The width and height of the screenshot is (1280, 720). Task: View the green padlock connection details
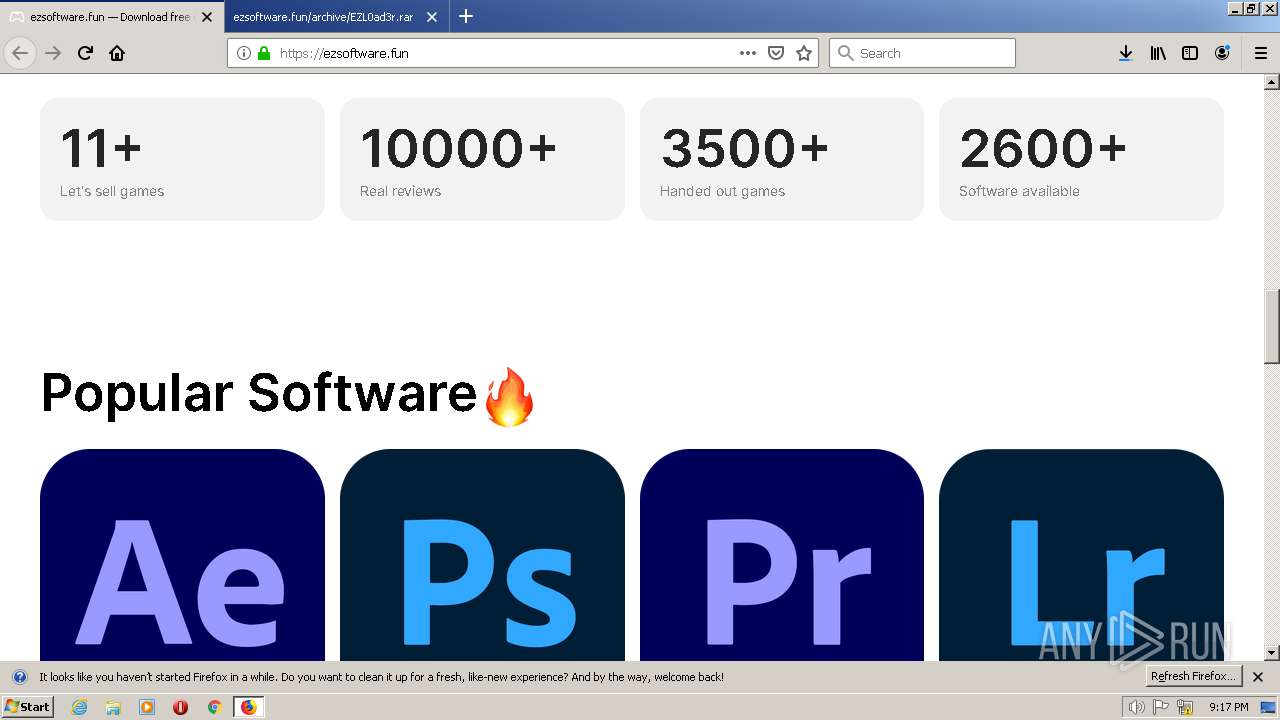coord(264,53)
